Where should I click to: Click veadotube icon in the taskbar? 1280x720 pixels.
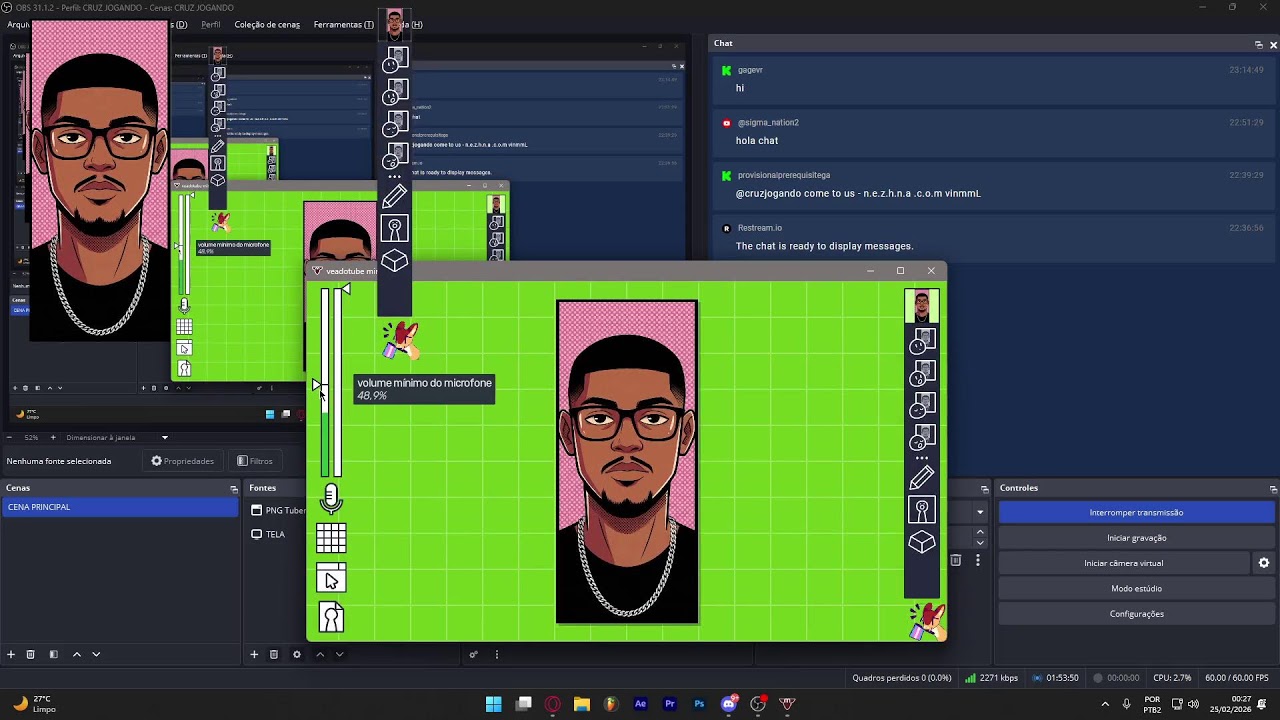pos(787,704)
